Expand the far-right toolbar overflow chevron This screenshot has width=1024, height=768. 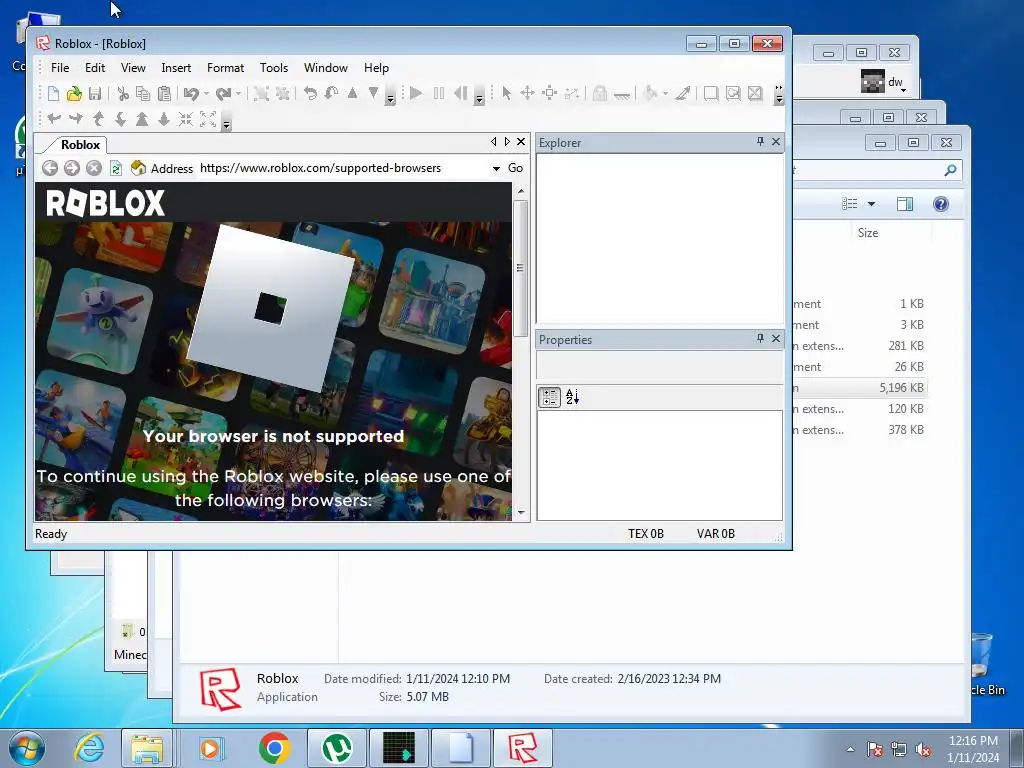778,93
